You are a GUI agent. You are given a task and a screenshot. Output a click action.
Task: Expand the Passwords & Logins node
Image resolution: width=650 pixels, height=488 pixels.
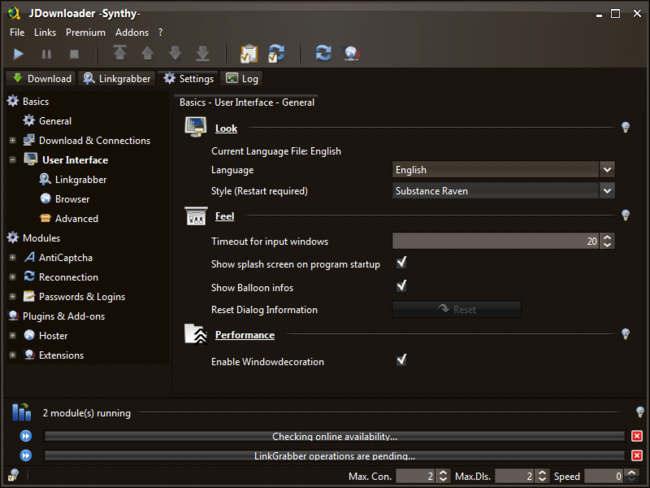12,296
